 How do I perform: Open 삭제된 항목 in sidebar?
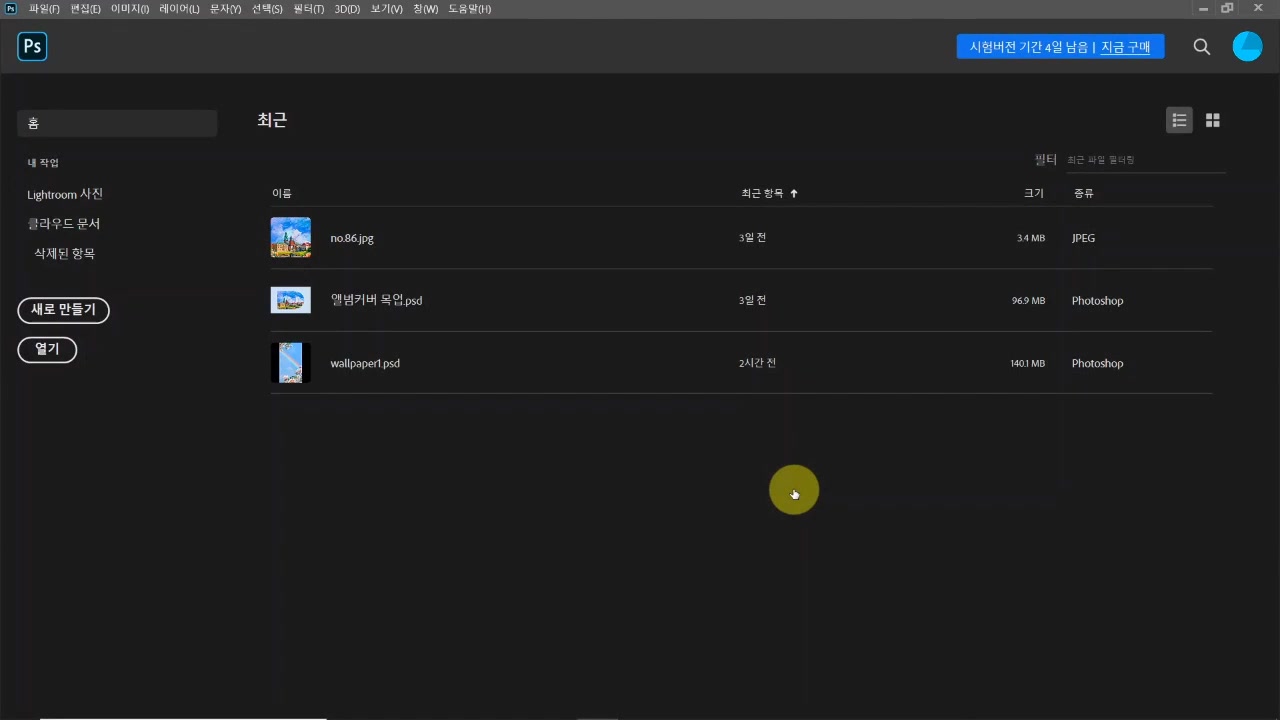tap(64, 254)
